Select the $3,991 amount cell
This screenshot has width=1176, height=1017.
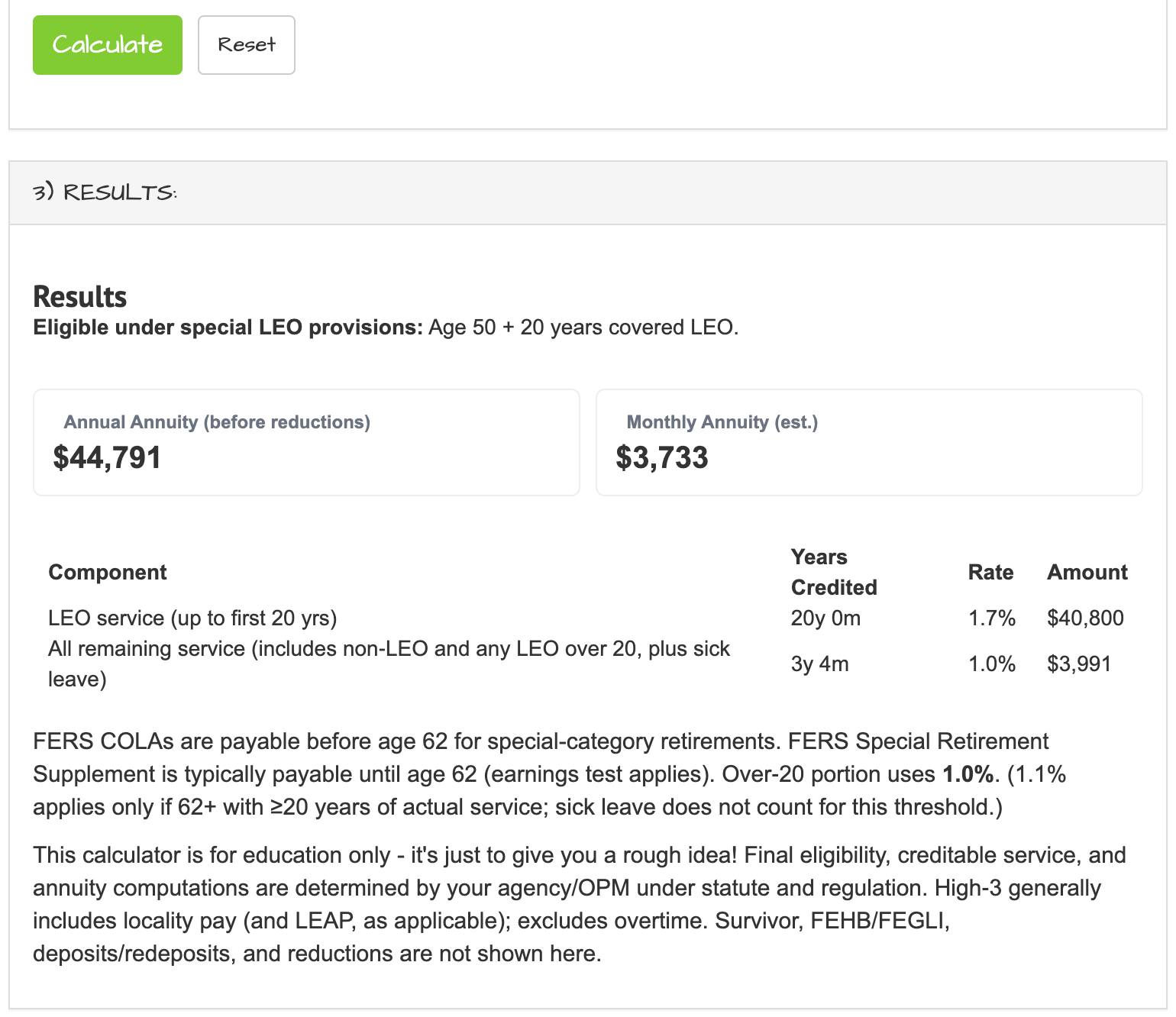point(1079,663)
